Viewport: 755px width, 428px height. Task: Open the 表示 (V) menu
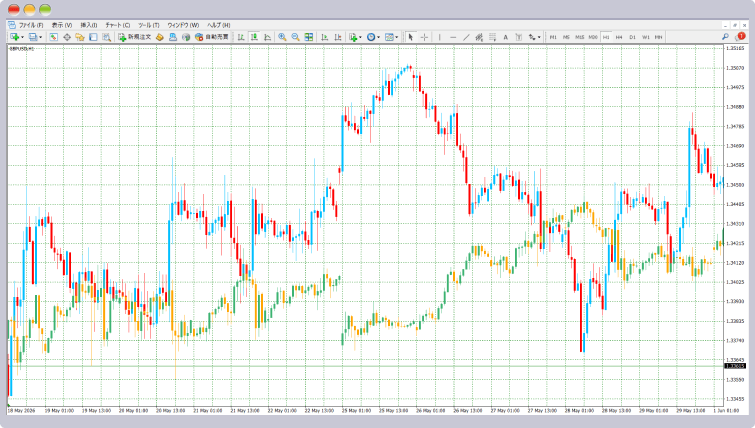tap(62, 25)
